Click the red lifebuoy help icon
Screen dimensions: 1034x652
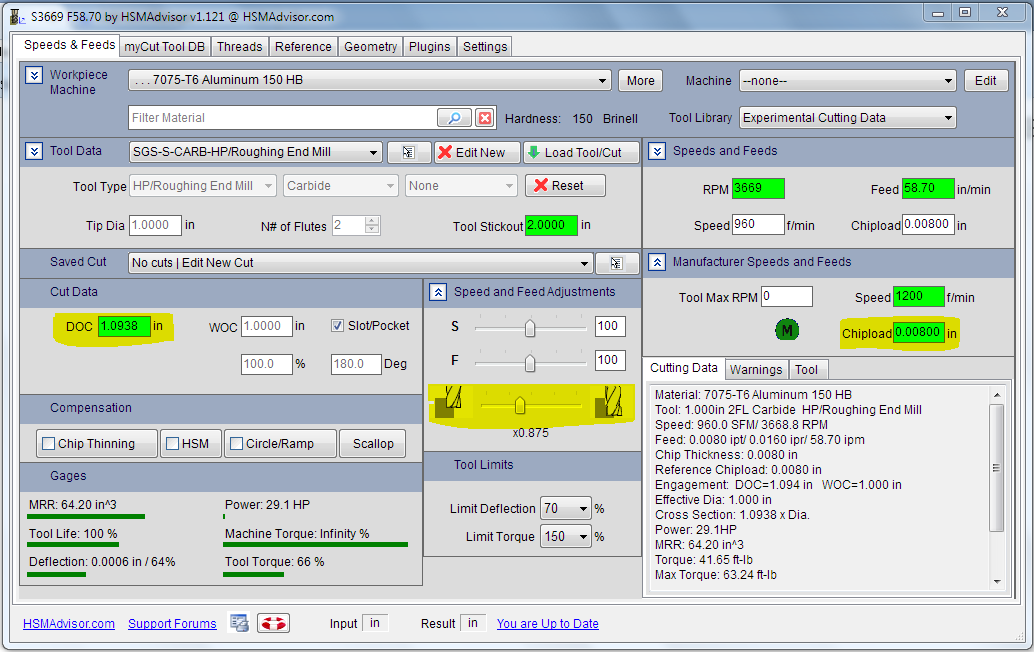tap(272, 623)
